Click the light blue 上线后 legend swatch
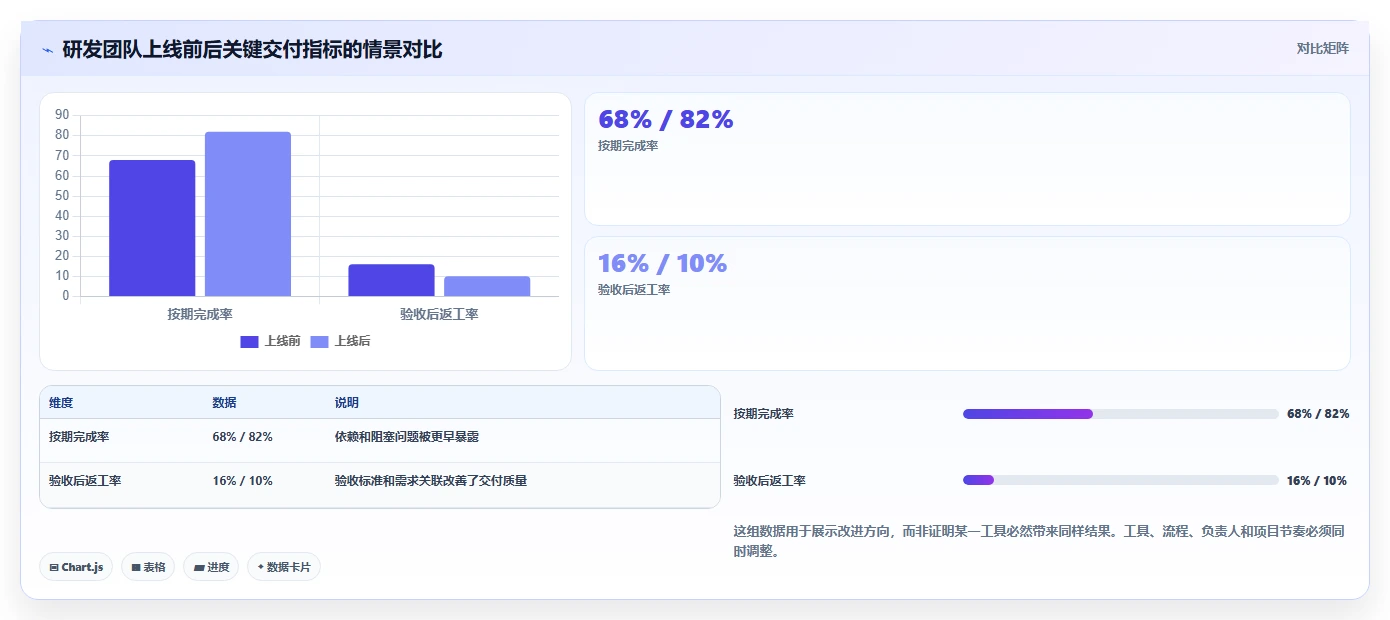Image resolution: width=1390 pixels, height=620 pixels. point(319,342)
